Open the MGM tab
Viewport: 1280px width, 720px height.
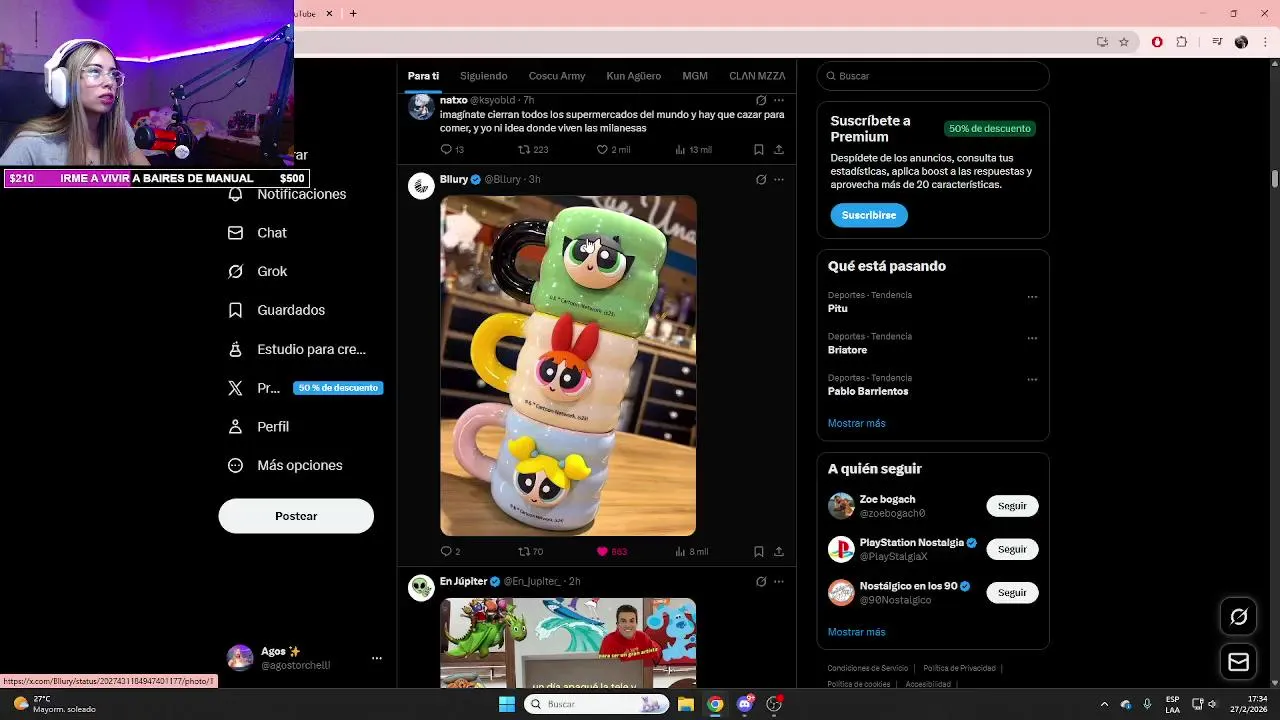click(695, 76)
